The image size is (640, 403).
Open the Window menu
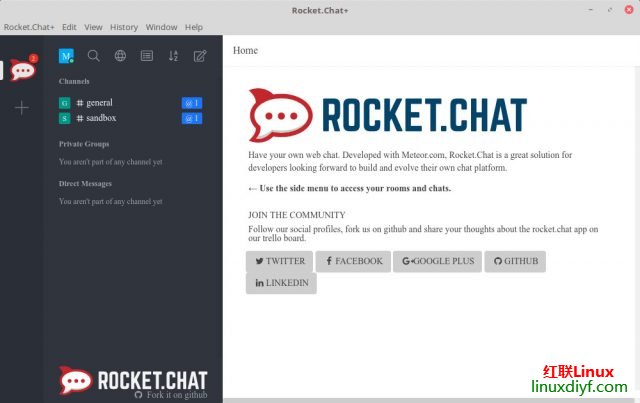161,27
